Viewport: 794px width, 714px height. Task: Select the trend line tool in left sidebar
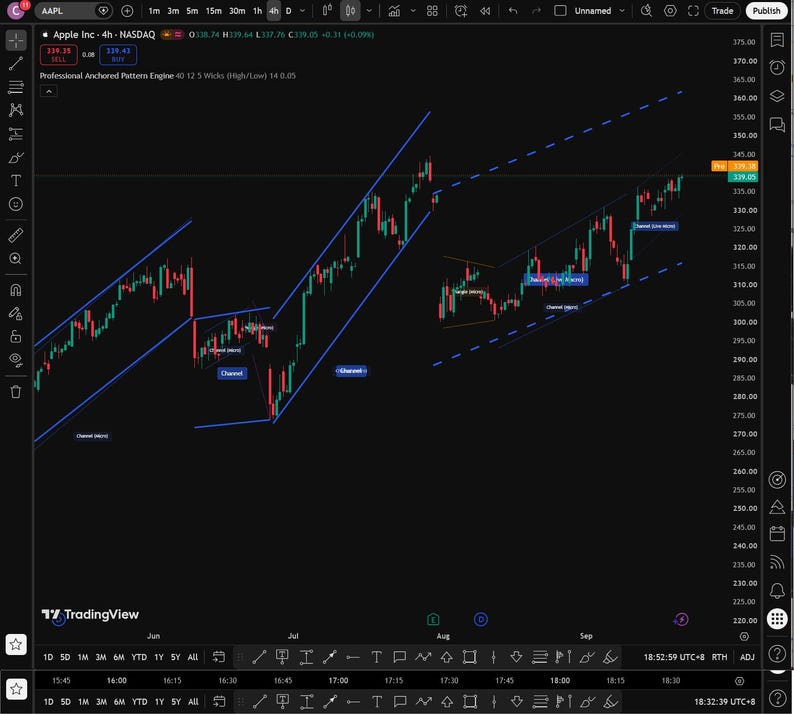click(x=16, y=63)
